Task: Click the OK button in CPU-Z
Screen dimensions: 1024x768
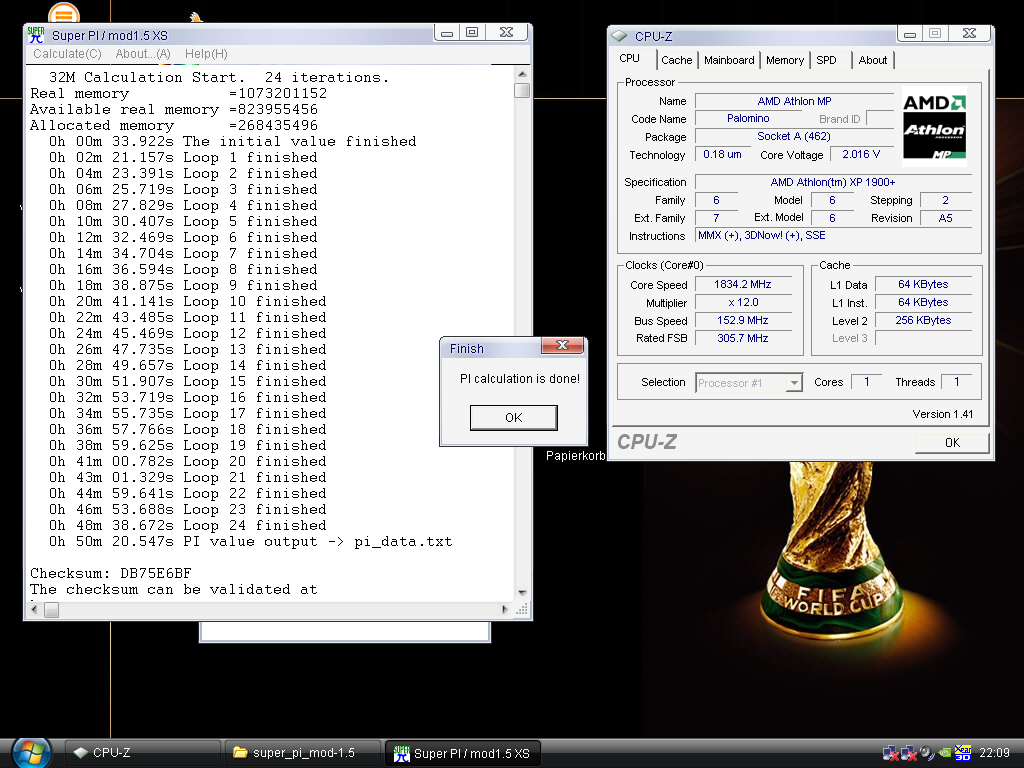Action: click(952, 443)
